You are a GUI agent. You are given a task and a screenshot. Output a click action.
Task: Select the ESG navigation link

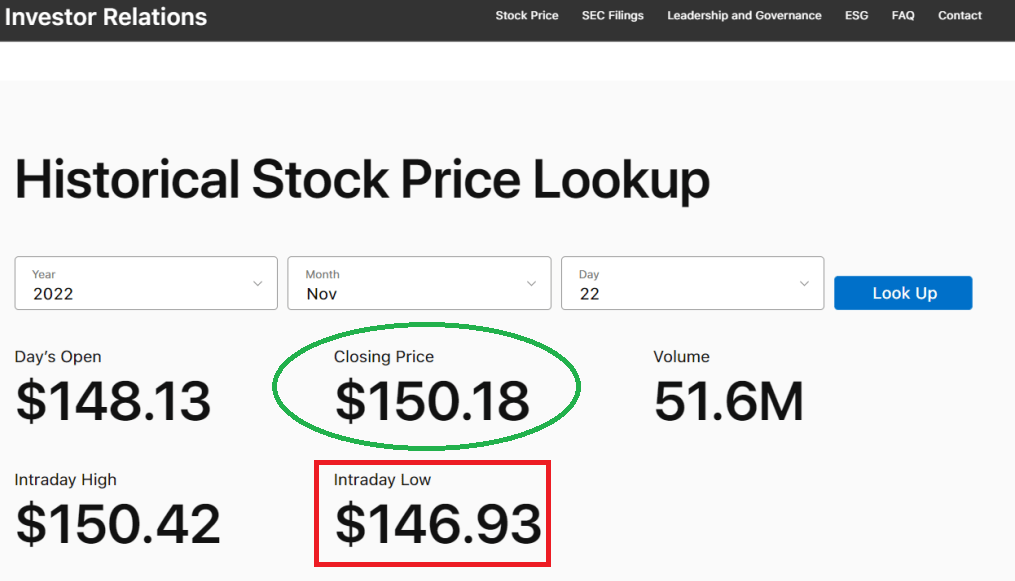(856, 16)
